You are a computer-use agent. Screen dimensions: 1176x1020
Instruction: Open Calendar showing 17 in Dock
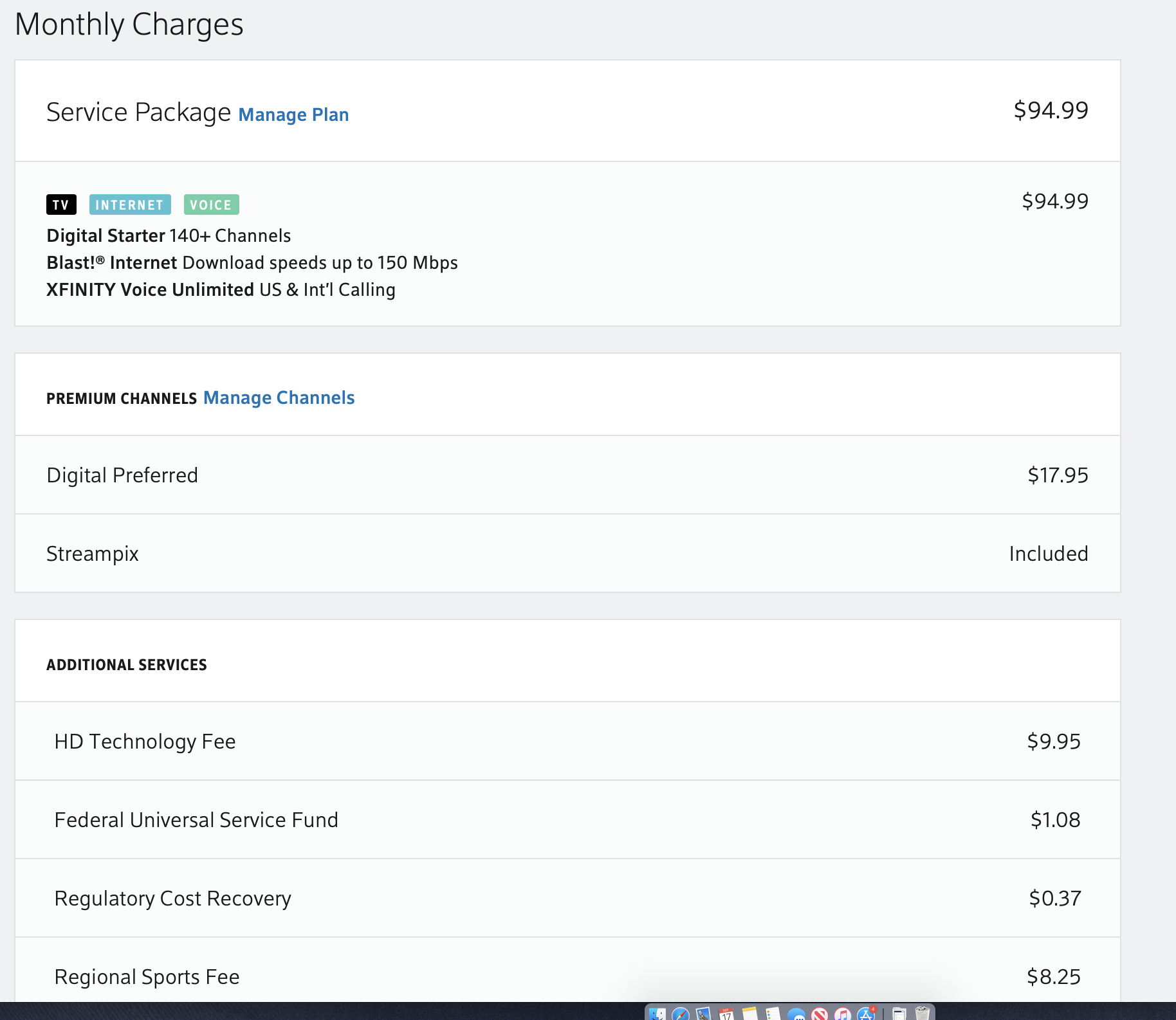(x=726, y=1014)
